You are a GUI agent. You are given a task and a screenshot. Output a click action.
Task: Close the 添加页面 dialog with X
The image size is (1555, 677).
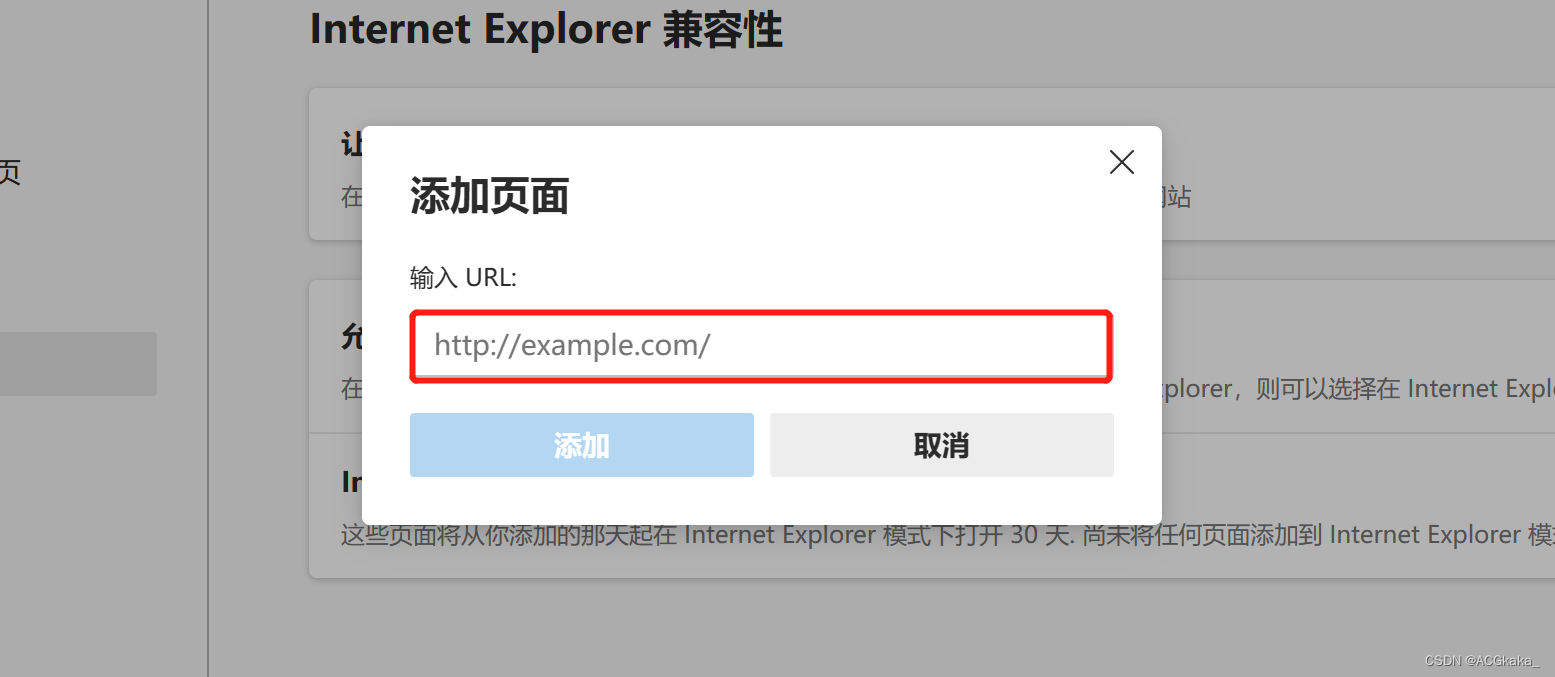tap(1122, 162)
